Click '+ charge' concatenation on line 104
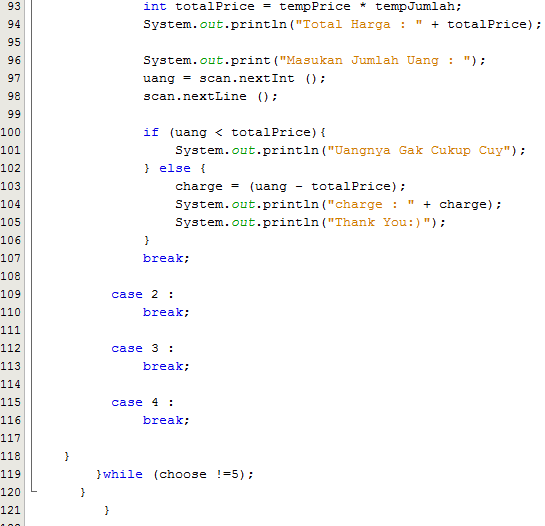 coord(455,204)
